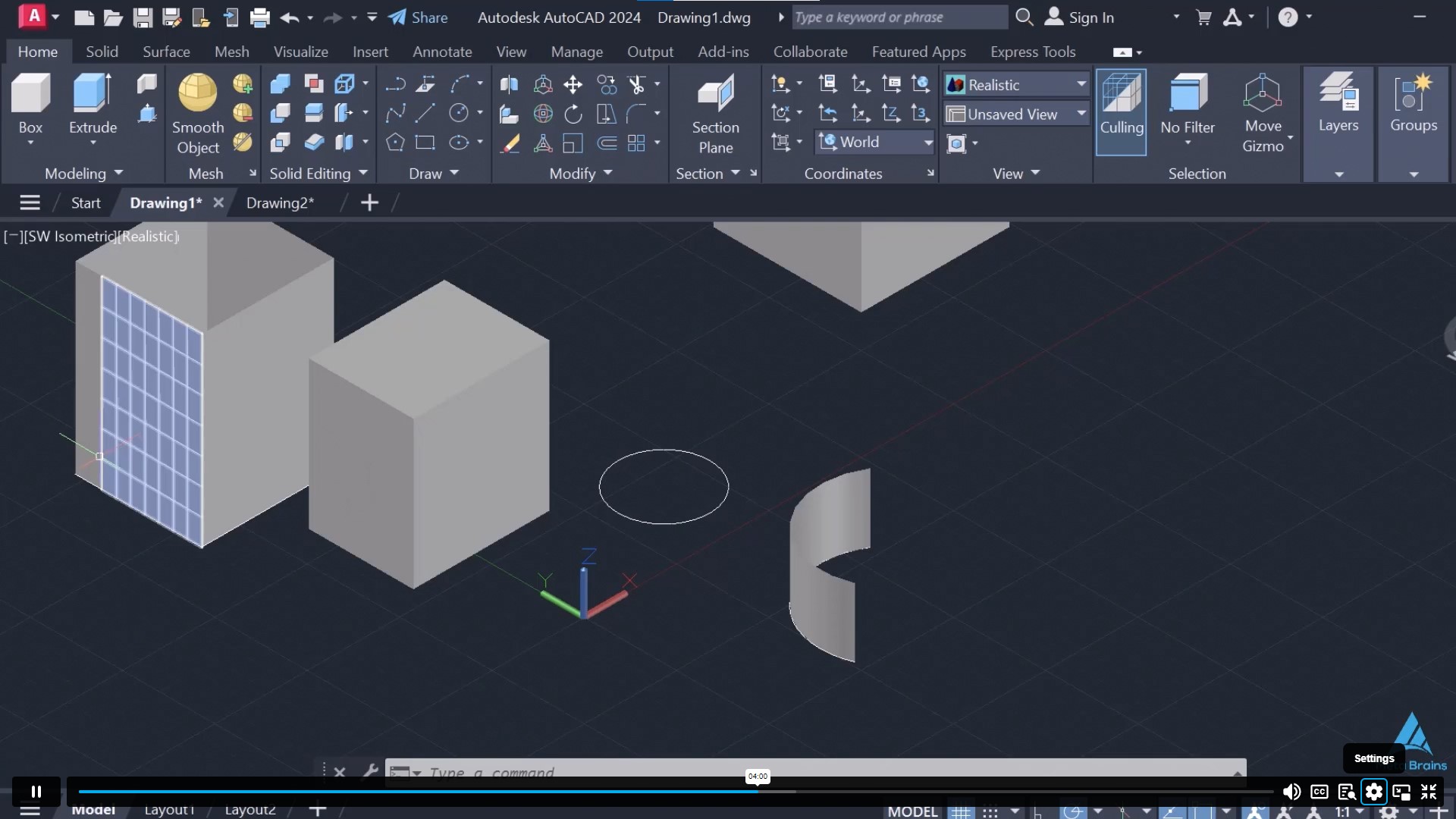This screenshot has width=1456, height=819.
Task: Open the Drawing2 tab
Action: click(280, 202)
